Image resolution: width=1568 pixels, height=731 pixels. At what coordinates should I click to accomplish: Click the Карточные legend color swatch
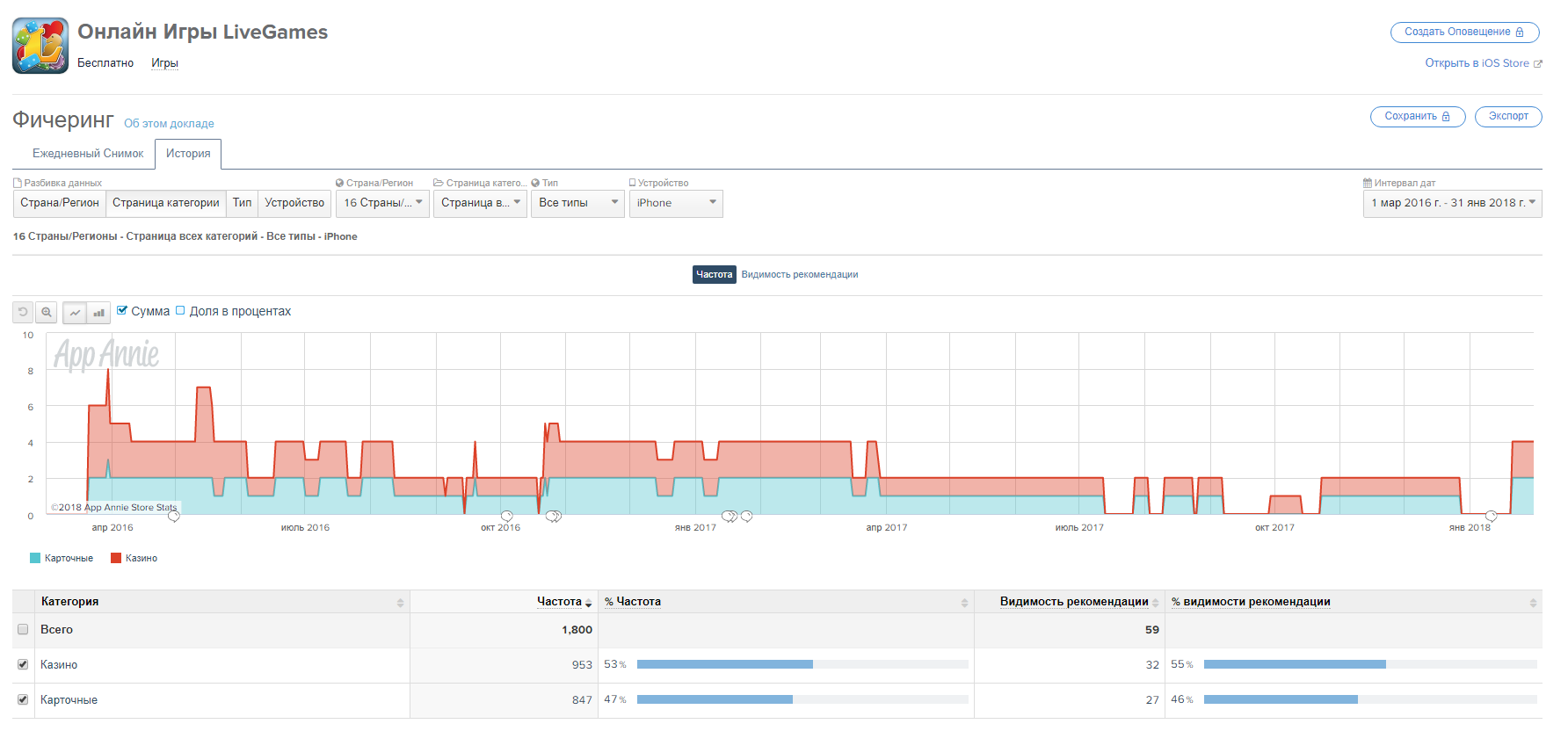(35, 558)
